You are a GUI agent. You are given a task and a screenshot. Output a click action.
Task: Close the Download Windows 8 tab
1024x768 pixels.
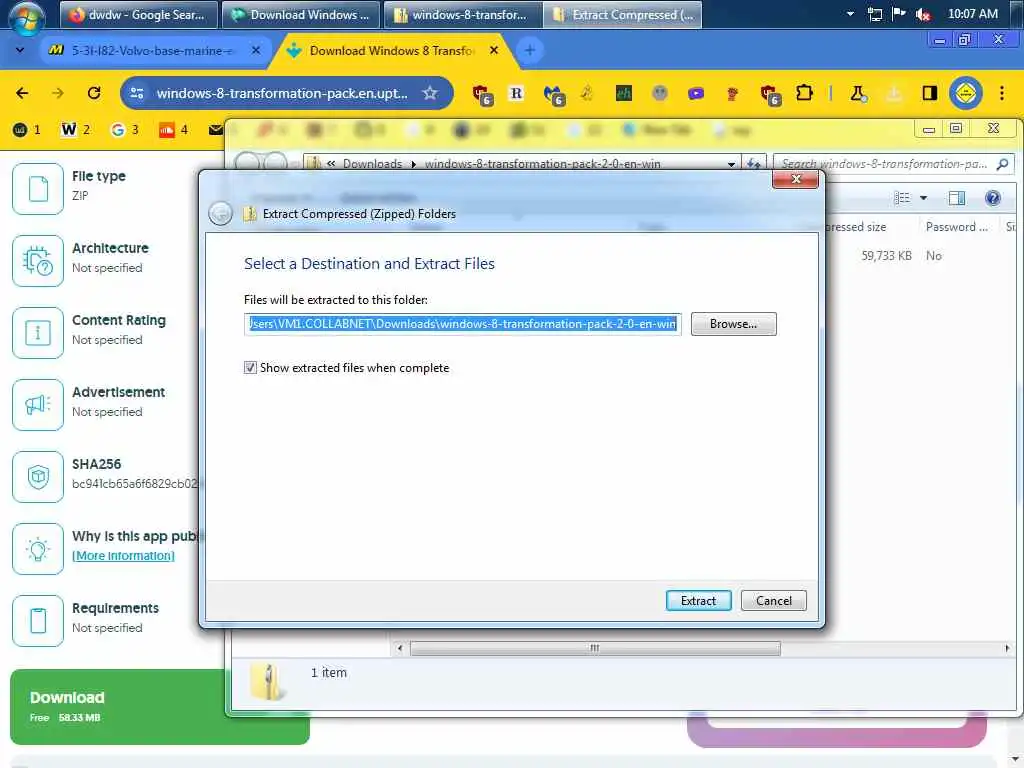point(494,50)
